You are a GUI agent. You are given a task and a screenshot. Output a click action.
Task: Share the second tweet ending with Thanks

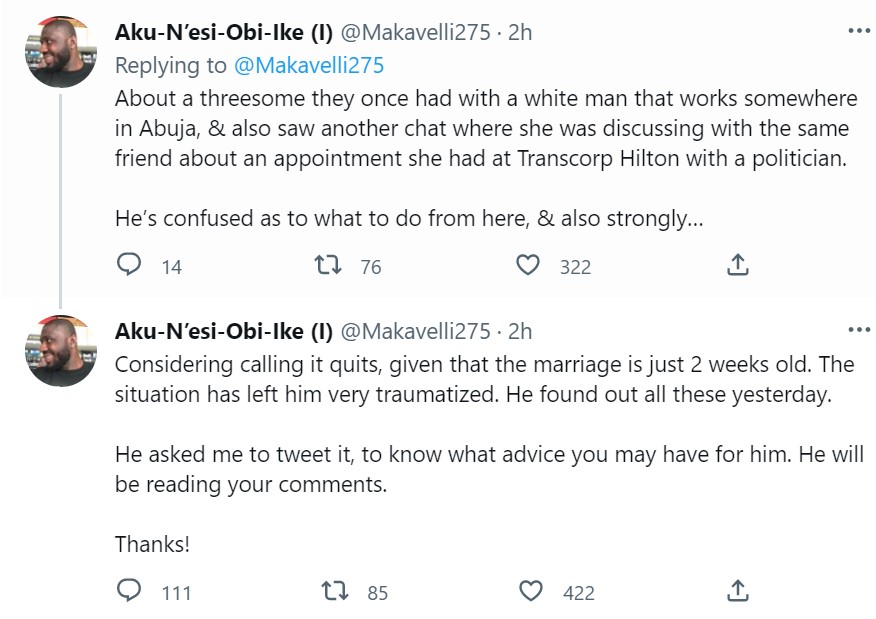[736, 591]
